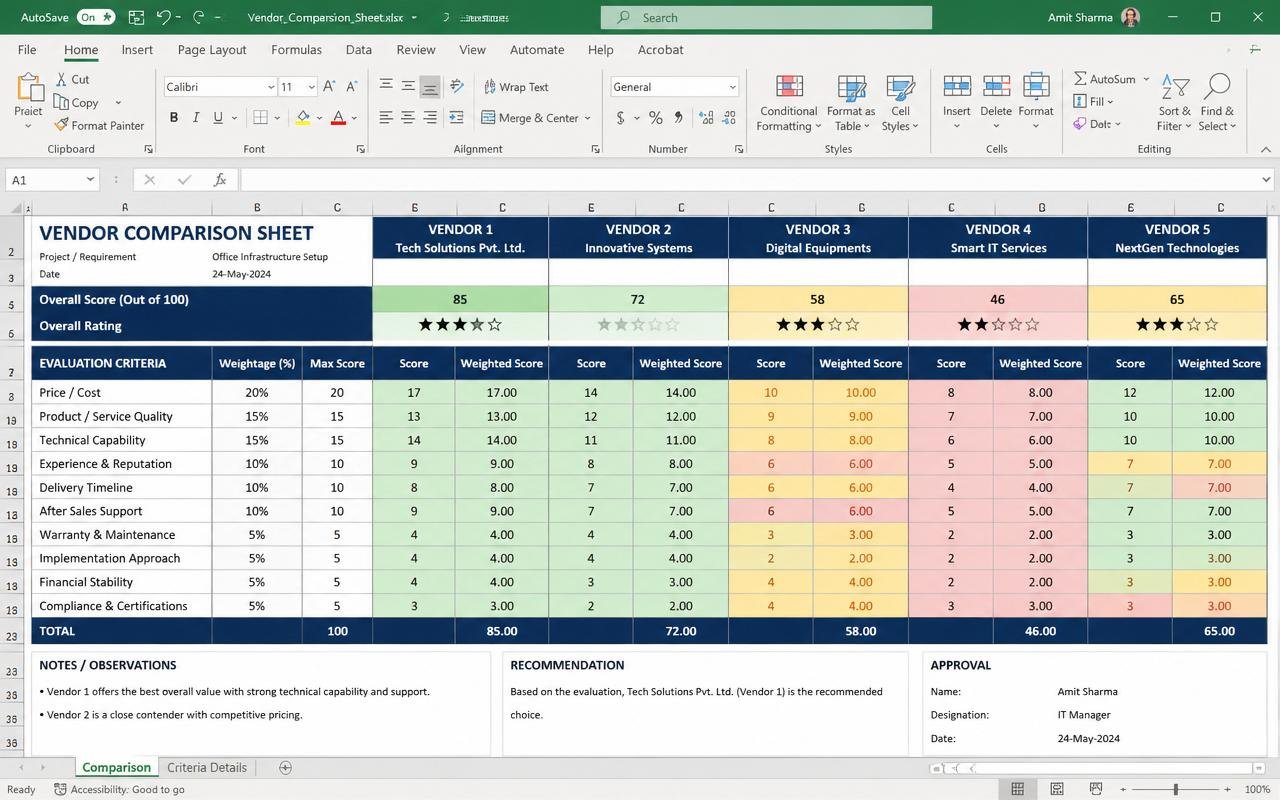Open Font dialog launcher
Viewport: 1280px width, 800px height.
tap(361, 149)
